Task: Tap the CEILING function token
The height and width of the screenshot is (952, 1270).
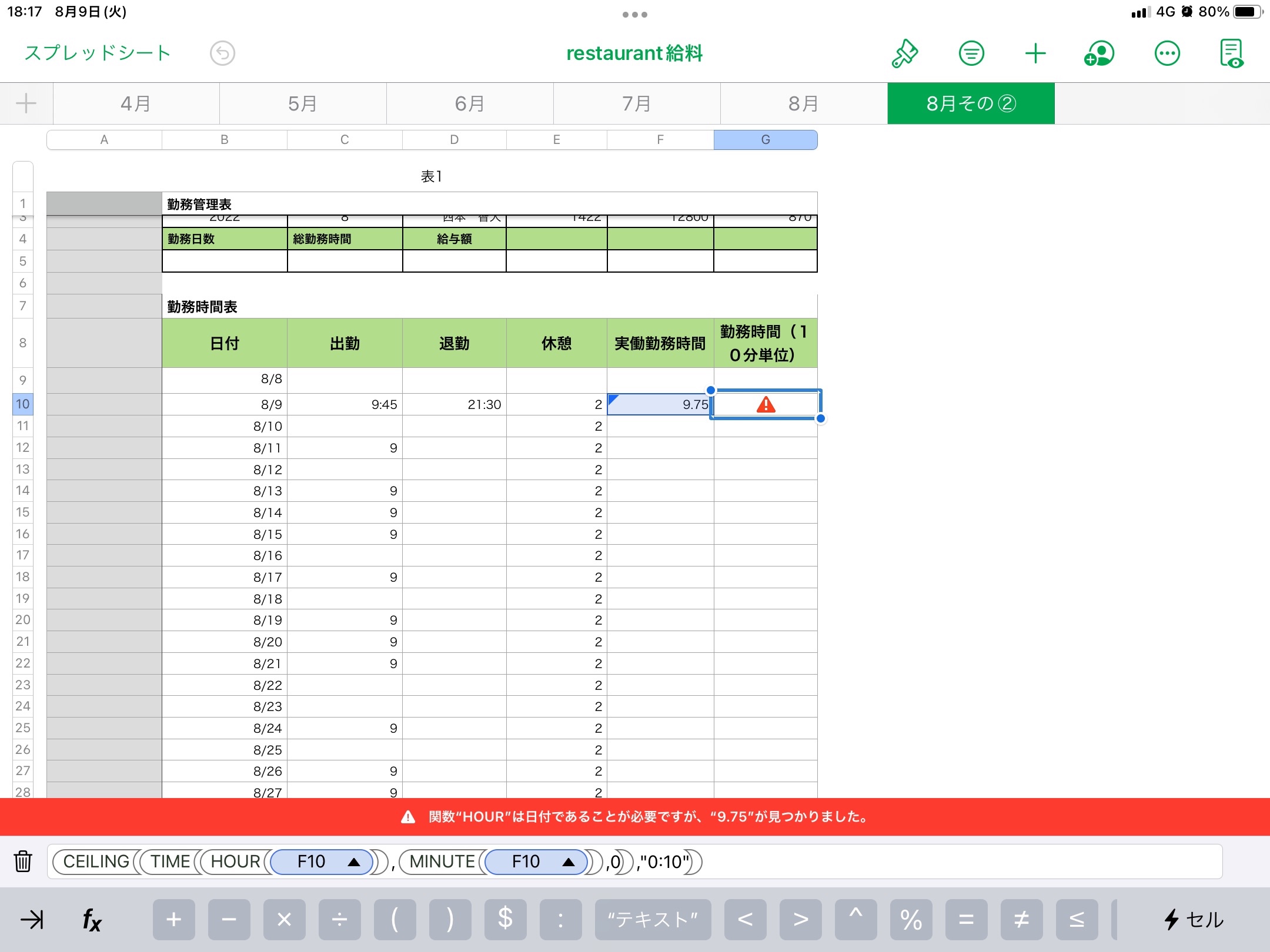Action: [x=96, y=862]
